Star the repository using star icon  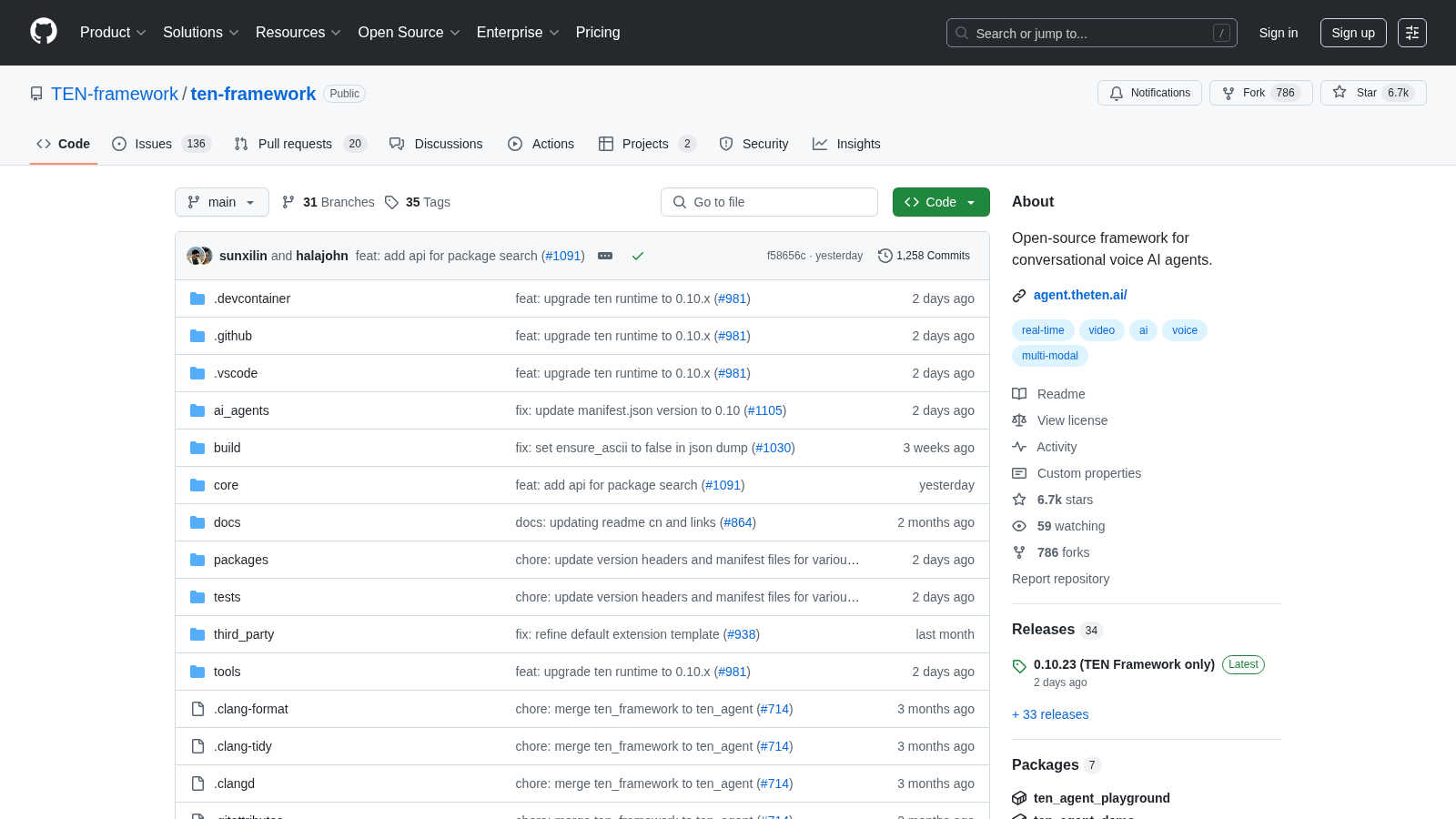(x=1340, y=92)
